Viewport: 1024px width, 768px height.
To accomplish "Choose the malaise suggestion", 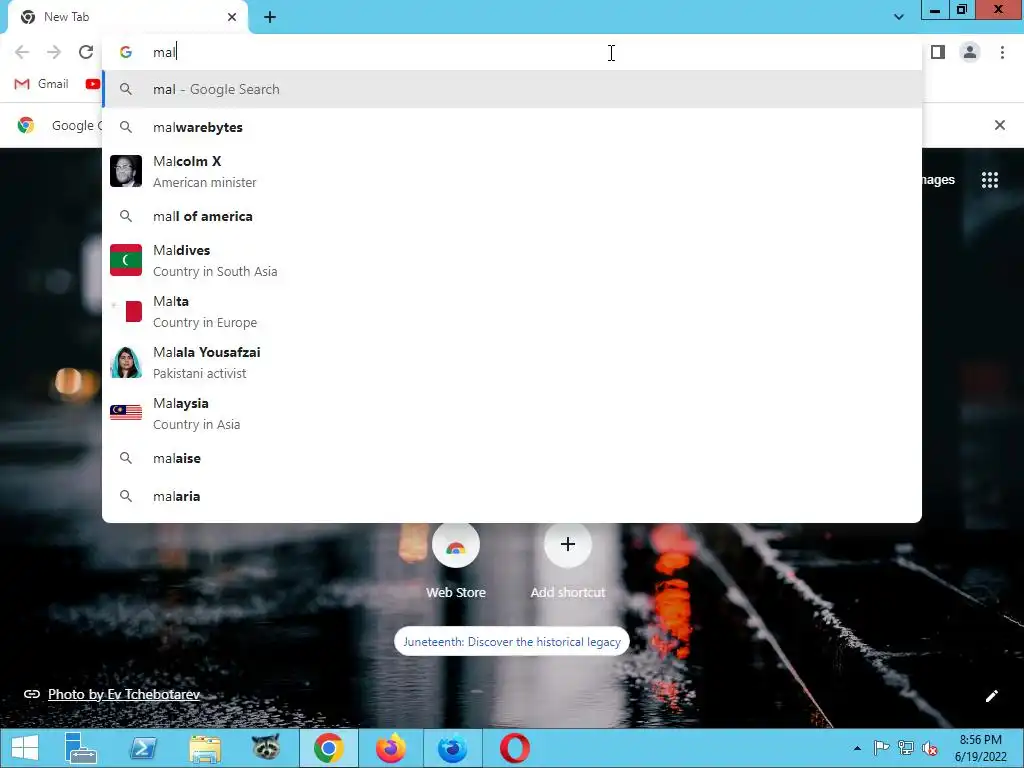I will coord(512,458).
